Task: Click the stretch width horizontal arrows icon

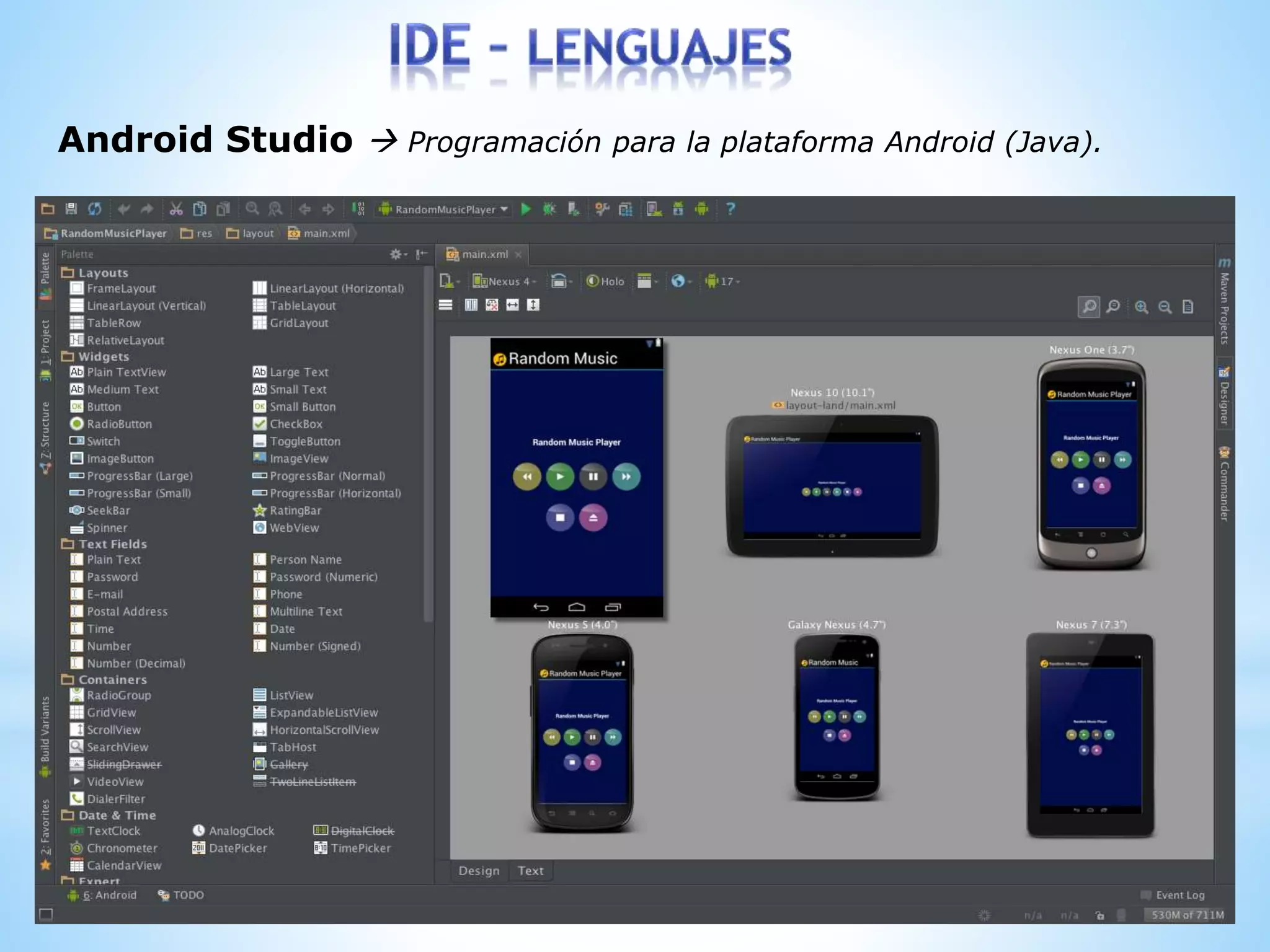Action: [512, 305]
